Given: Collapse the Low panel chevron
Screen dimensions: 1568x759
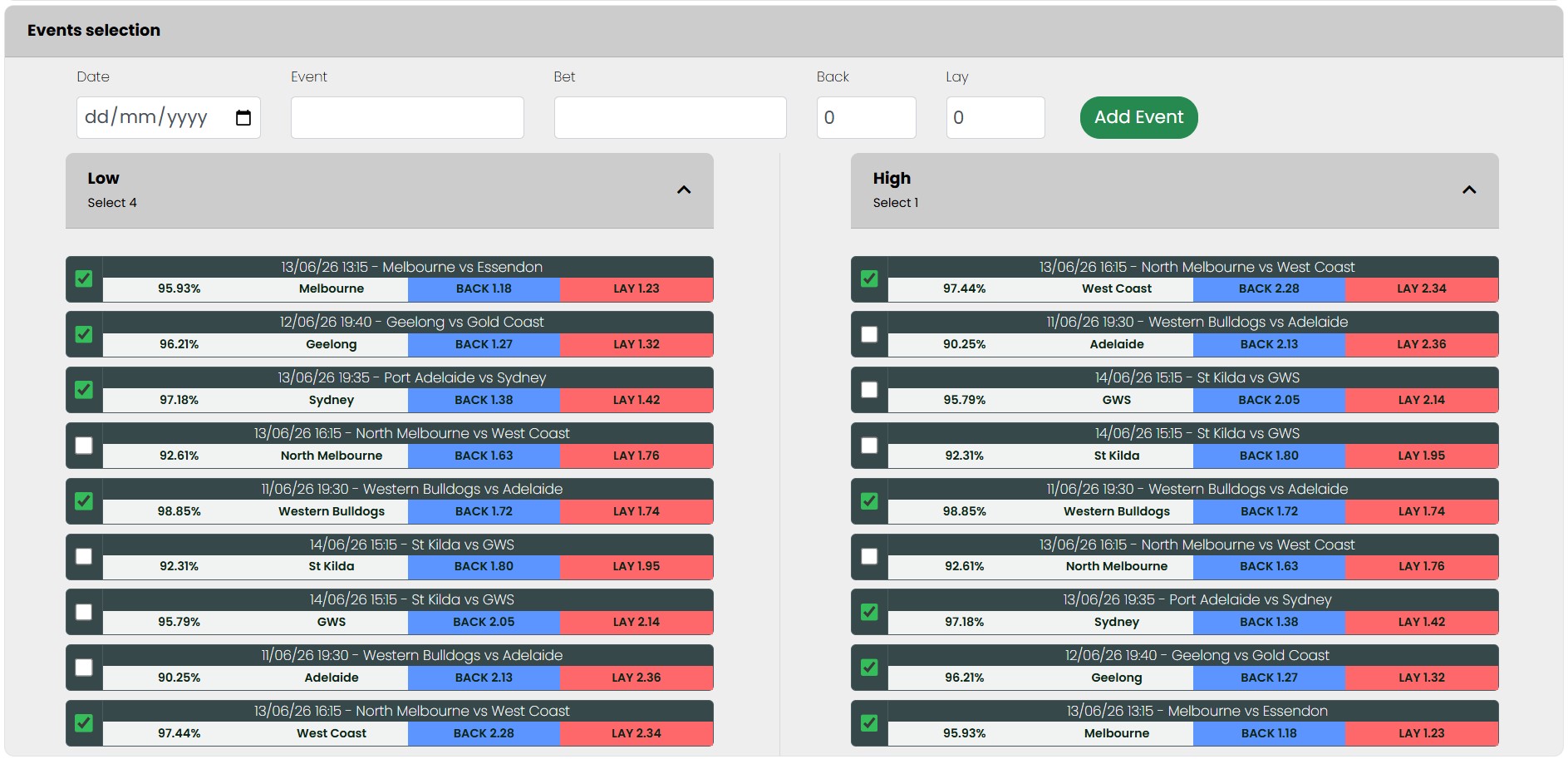Looking at the screenshot, I should pyautogui.click(x=684, y=190).
